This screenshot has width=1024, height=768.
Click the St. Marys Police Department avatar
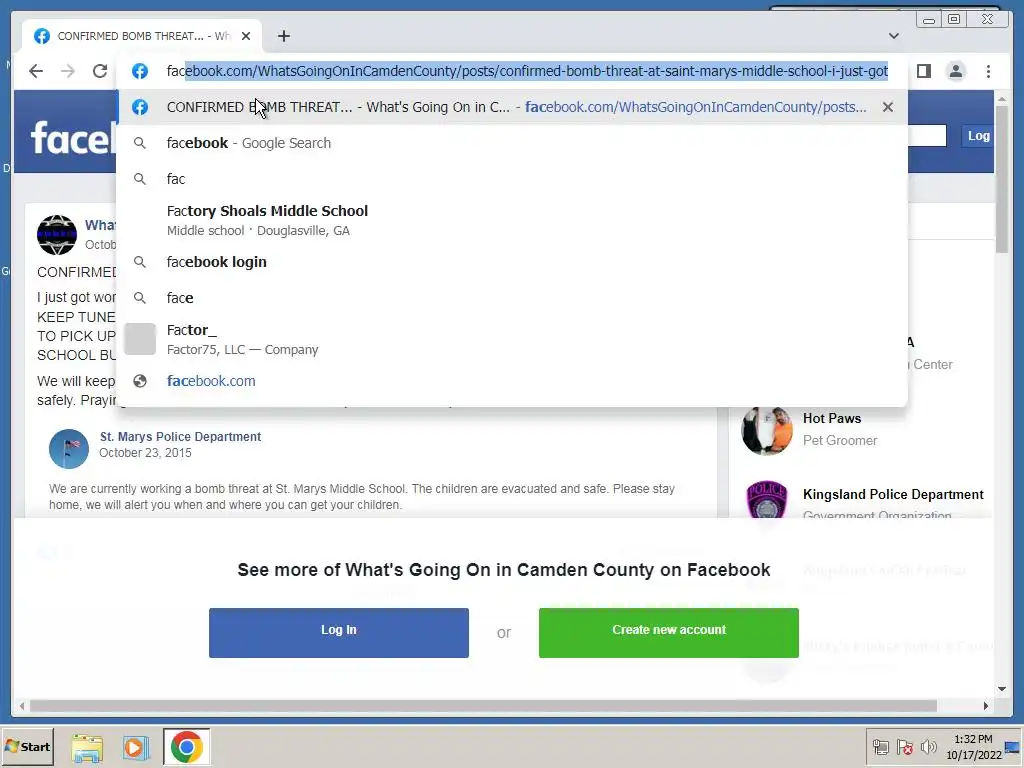(x=69, y=449)
